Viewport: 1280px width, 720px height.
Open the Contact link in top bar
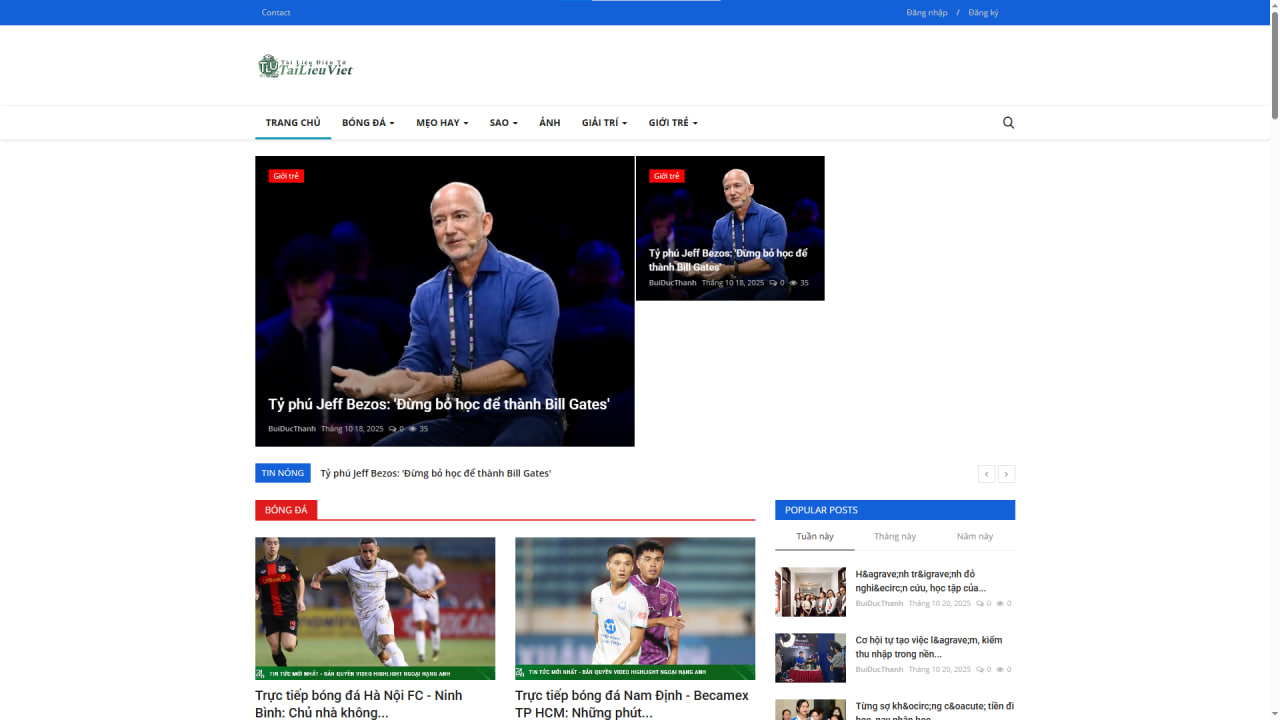tap(276, 13)
